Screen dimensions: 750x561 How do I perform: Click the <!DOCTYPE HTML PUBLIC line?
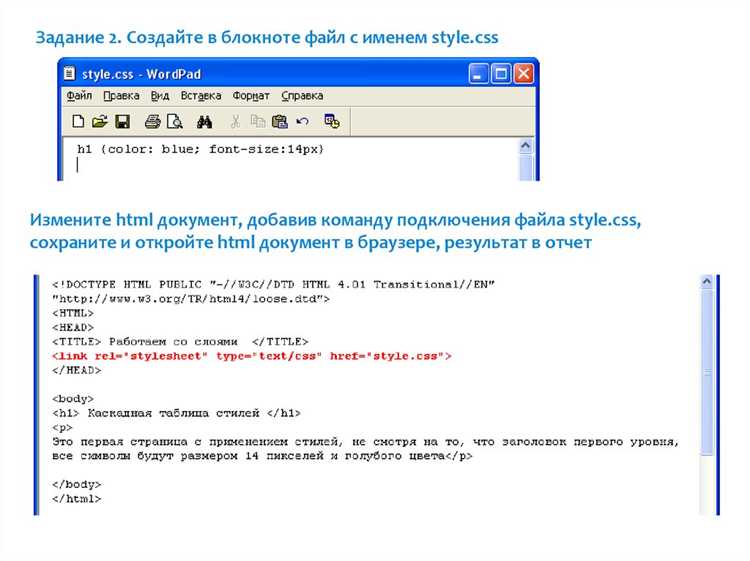click(x=273, y=285)
